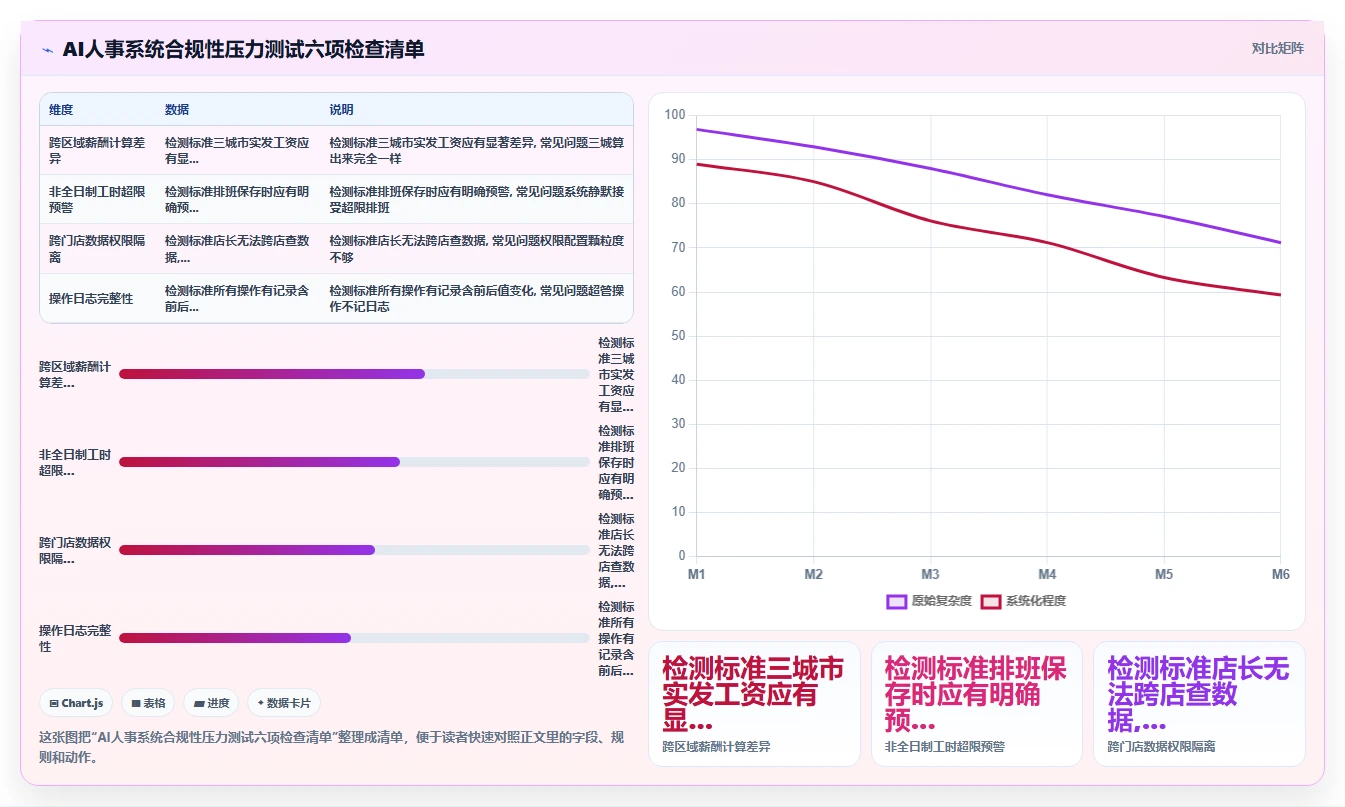Viewport: 1345px width, 807px height.
Task: Click the blue icon before the page title
Action: point(47,49)
